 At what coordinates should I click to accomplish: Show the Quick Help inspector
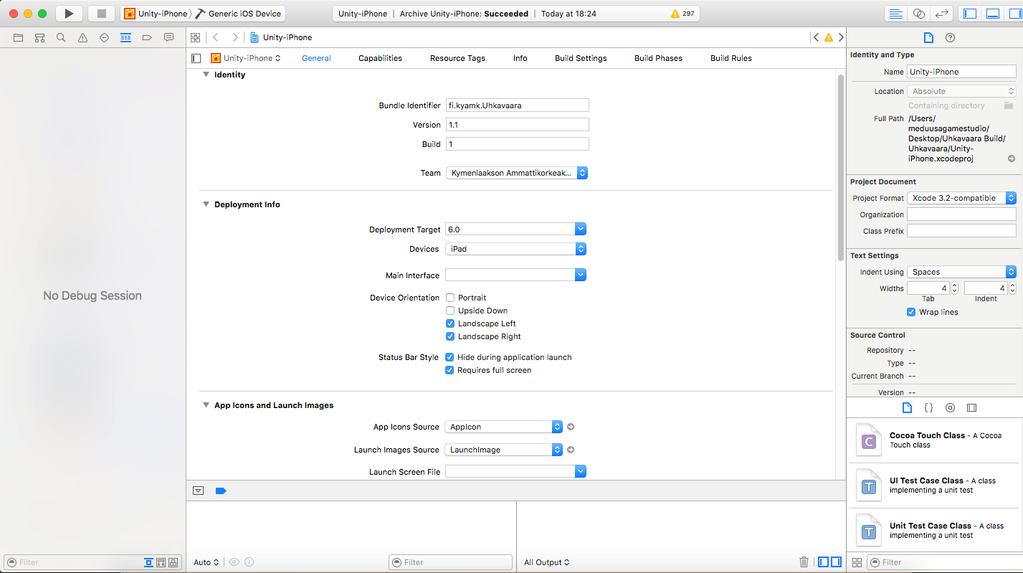pyautogui.click(x=950, y=38)
